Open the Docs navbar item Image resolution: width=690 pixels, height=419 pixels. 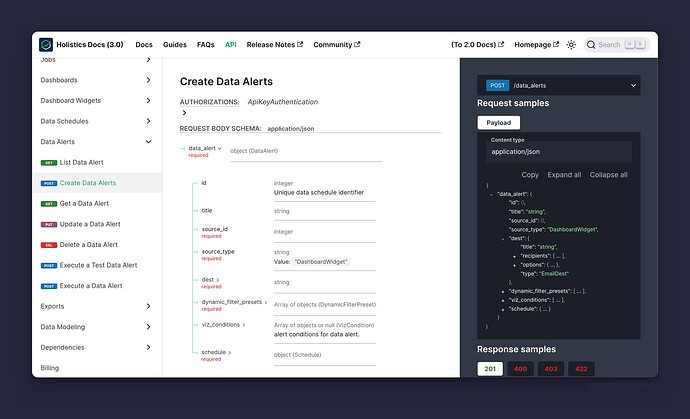point(144,44)
